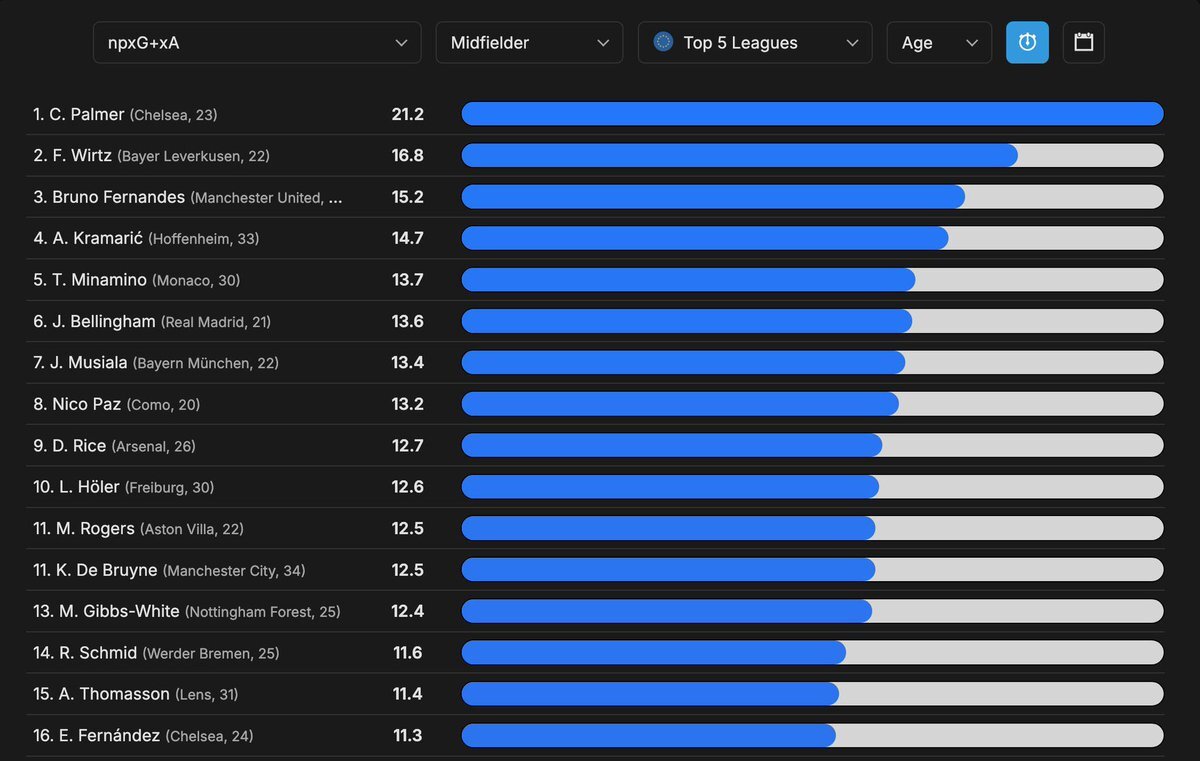Click C. Palmer's 21.2 value
1200x761 pixels.
click(x=408, y=114)
